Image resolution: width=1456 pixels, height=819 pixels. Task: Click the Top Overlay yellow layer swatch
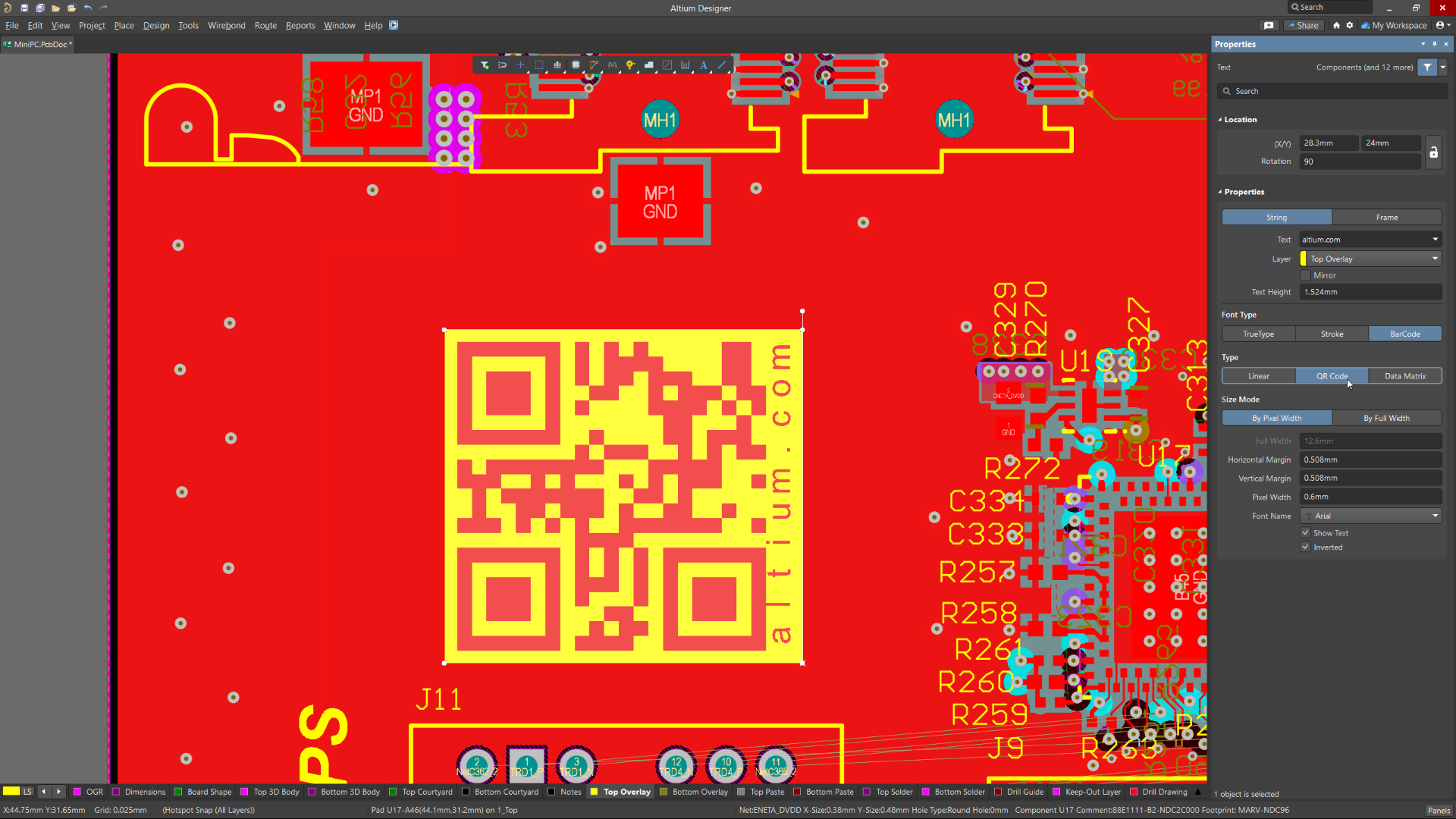(x=595, y=792)
